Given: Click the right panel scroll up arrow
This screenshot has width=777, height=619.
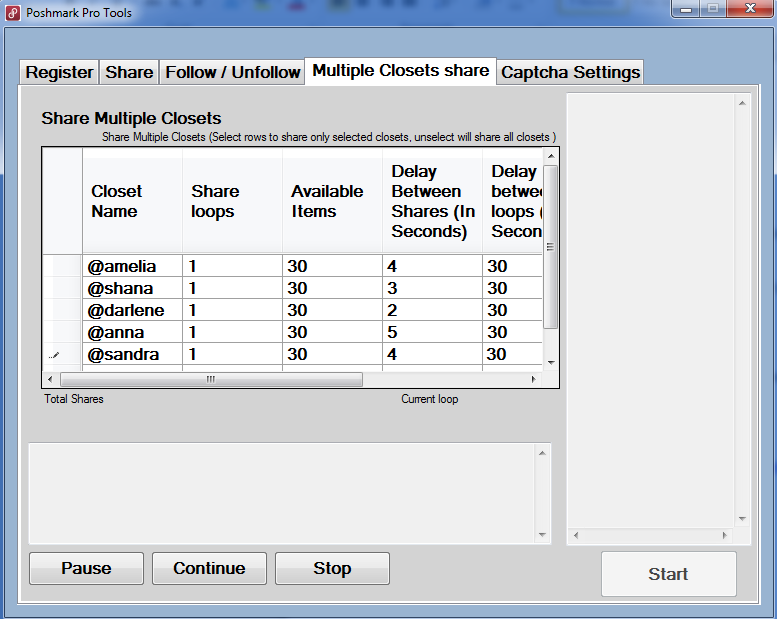Looking at the screenshot, I should [x=742, y=103].
